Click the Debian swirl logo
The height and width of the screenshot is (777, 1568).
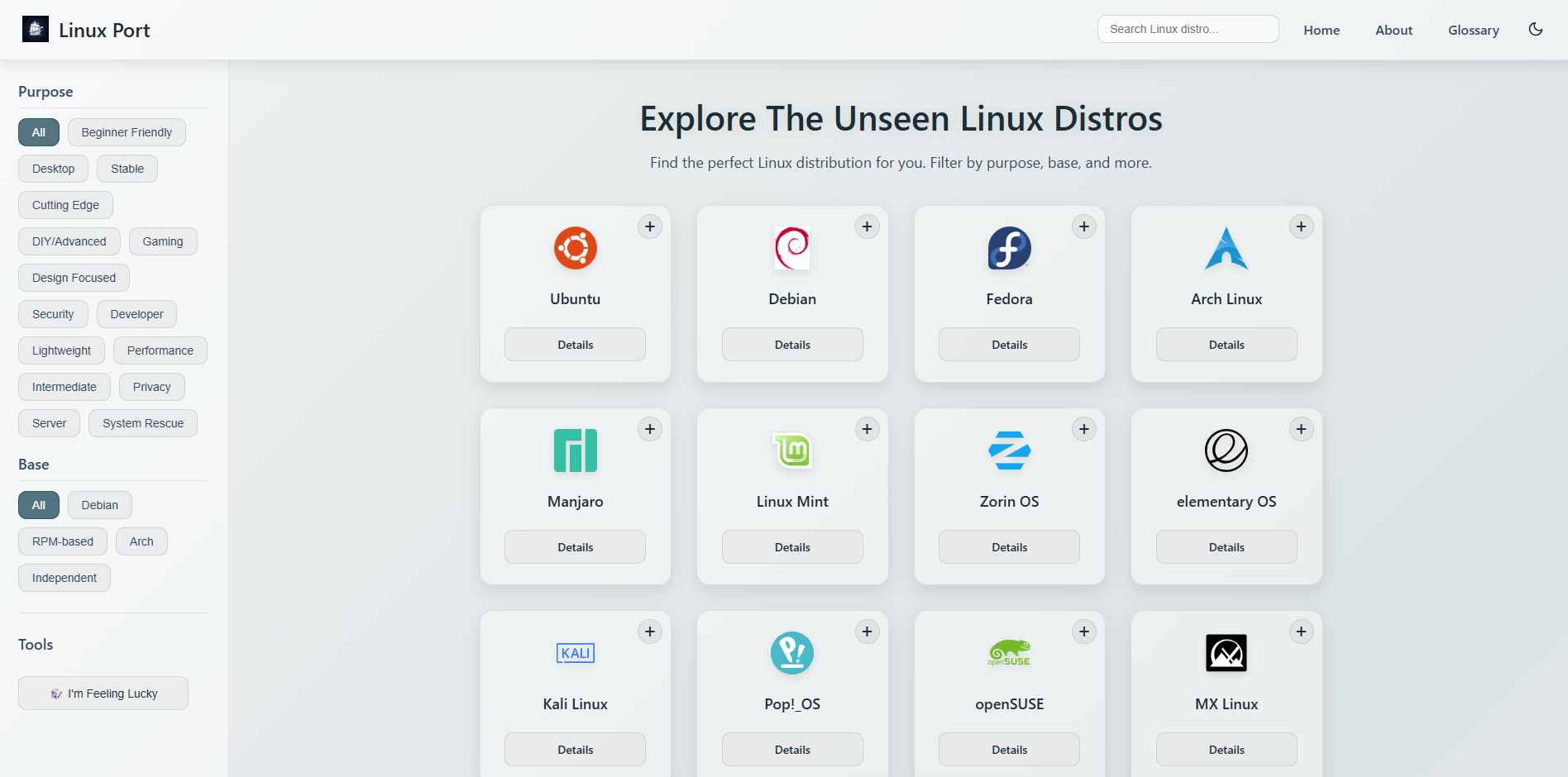pyautogui.click(x=791, y=248)
